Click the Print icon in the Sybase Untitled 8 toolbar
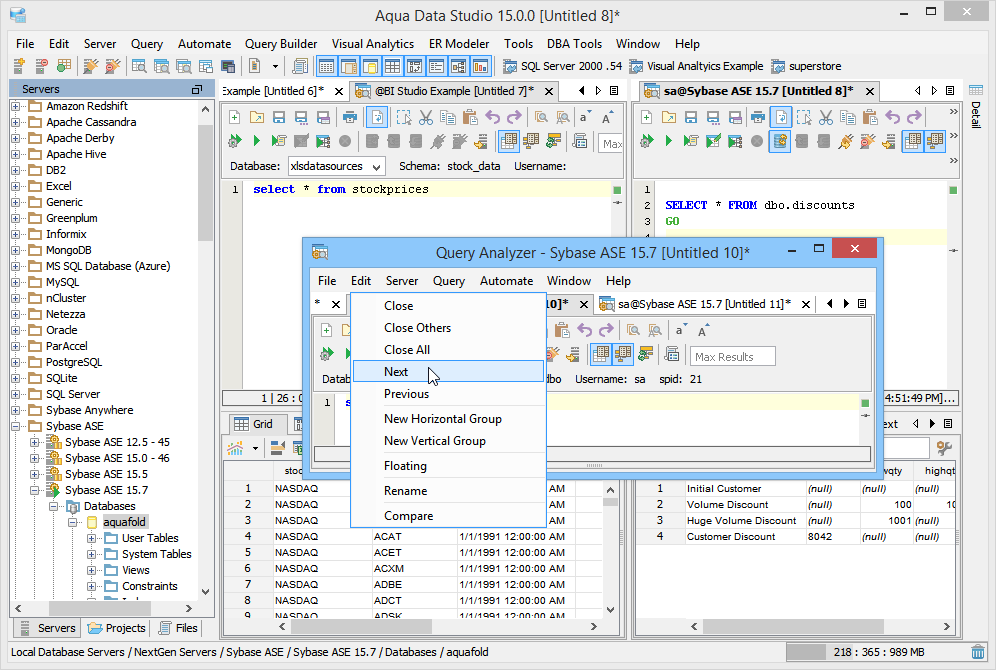 tap(758, 117)
